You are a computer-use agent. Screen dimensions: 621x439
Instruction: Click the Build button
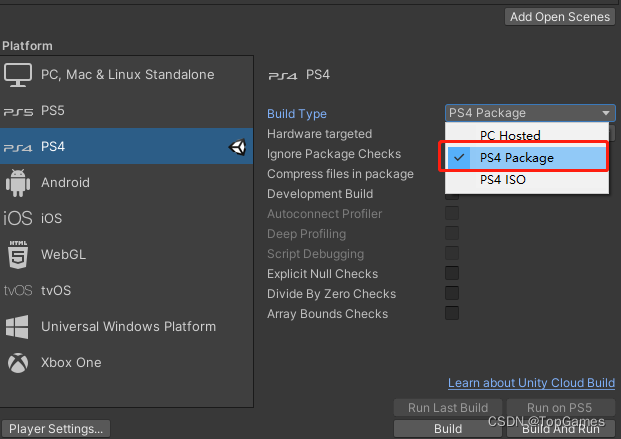(448, 429)
